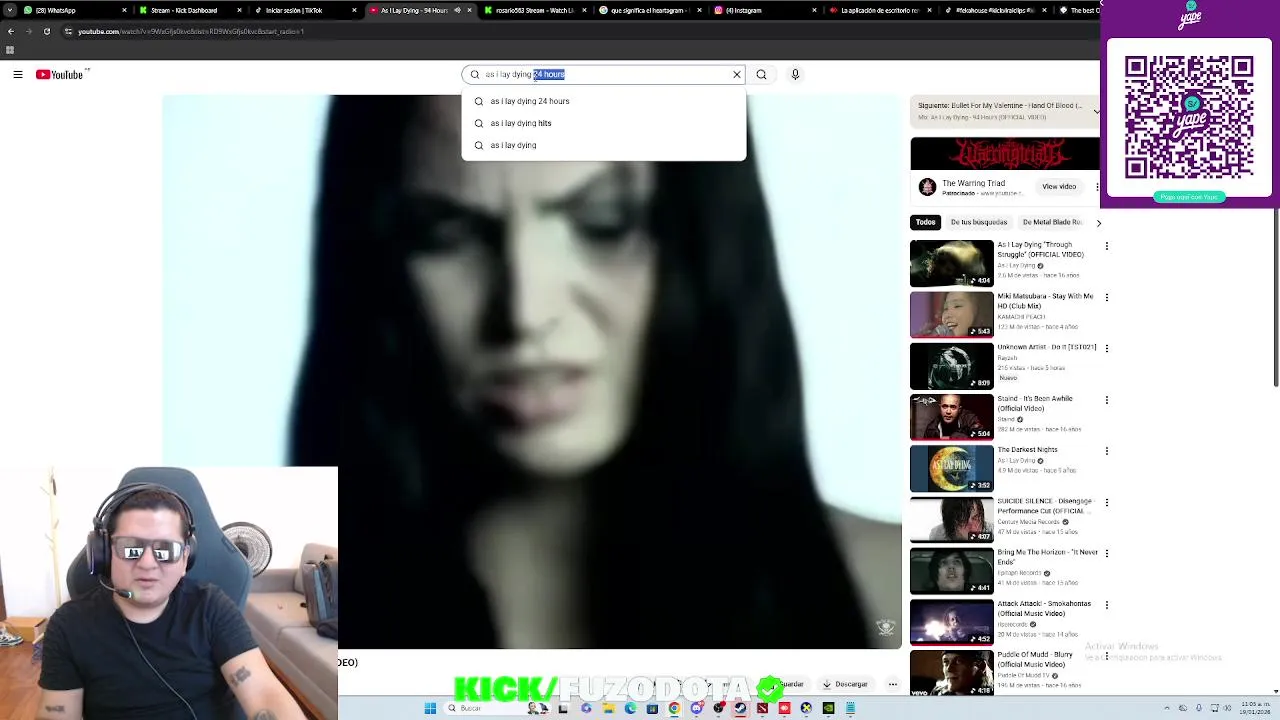Open menu for Unknown Artist video
This screenshot has width=1280, height=720.
[x=1106, y=348]
